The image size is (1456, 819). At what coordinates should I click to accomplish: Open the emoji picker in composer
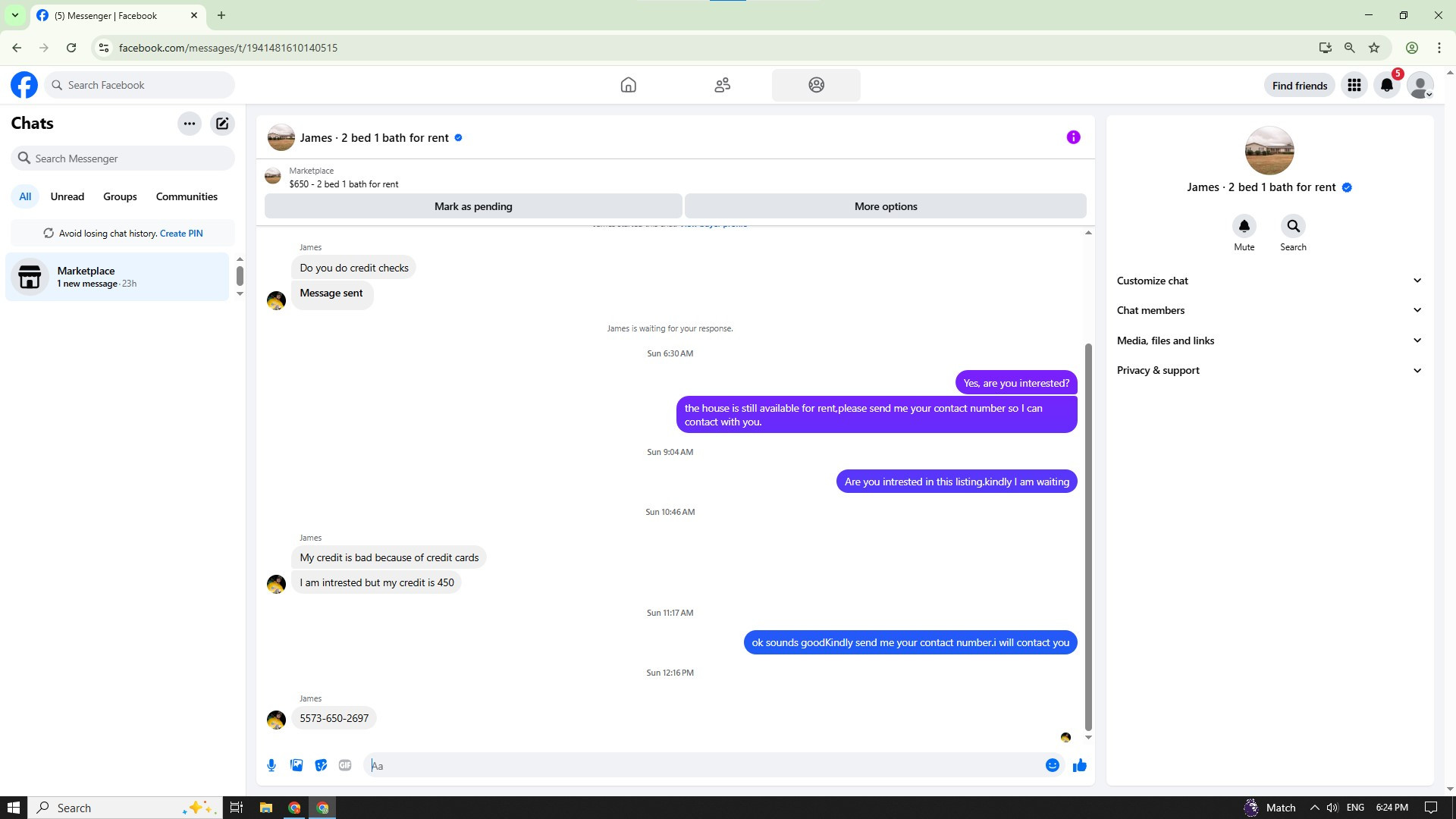[x=1052, y=765]
